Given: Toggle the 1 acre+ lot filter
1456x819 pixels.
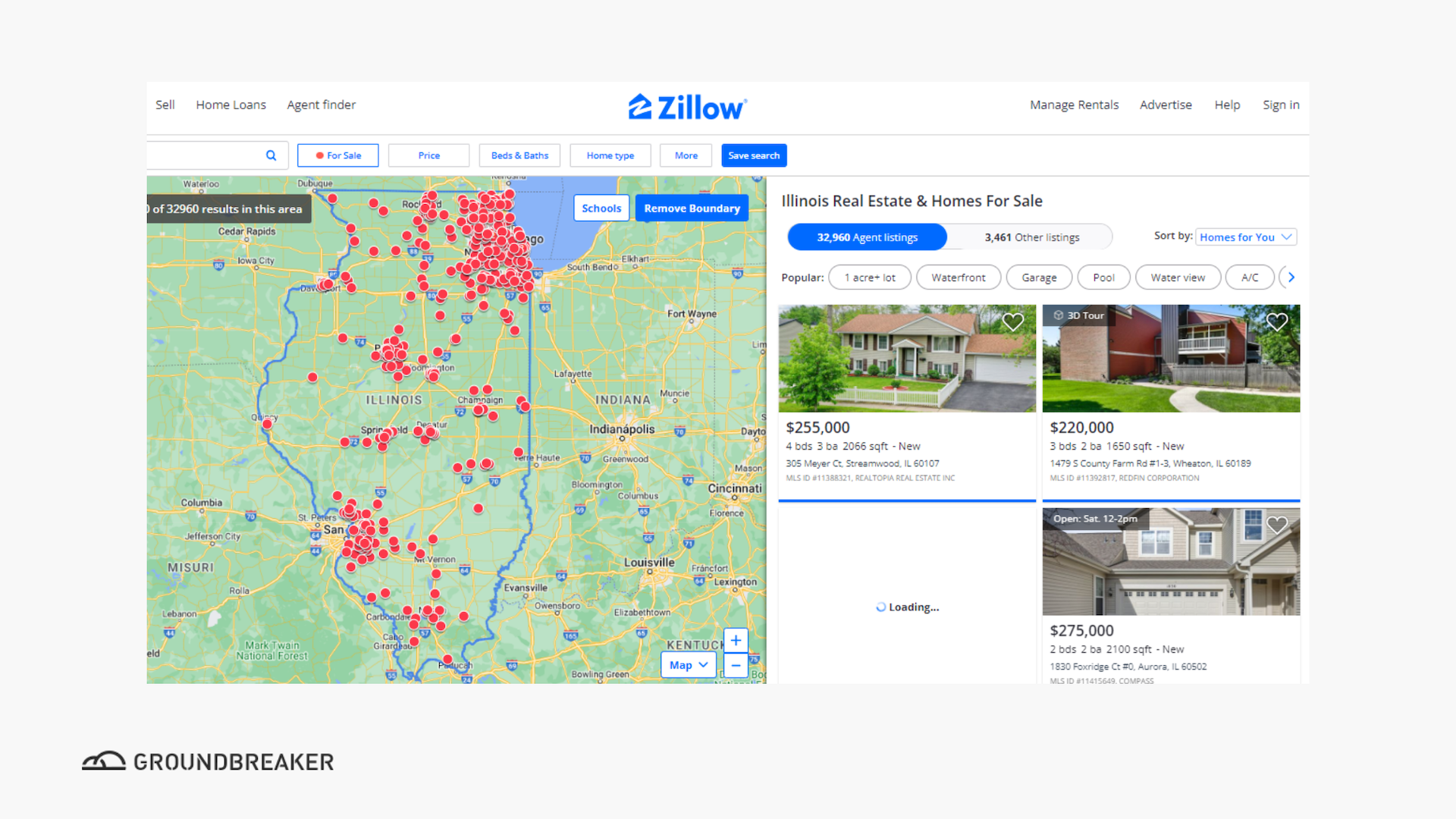Looking at the screenshot, I should coord(870,278).
